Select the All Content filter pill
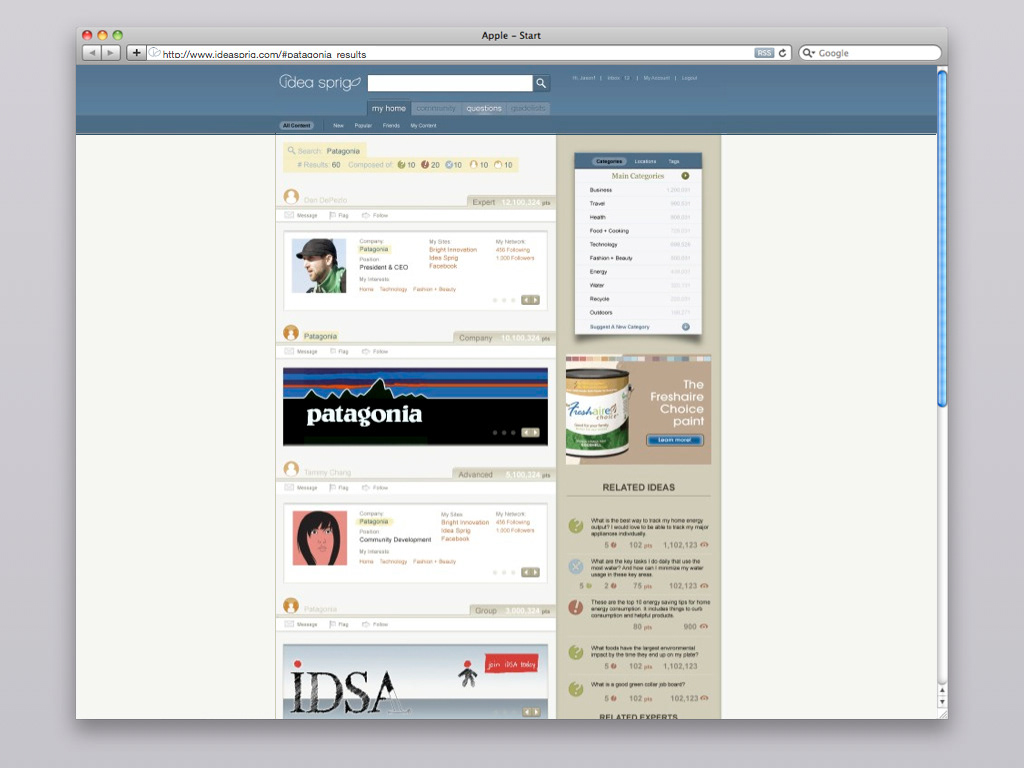This screenshot has height=768, width=1024. 296,125
